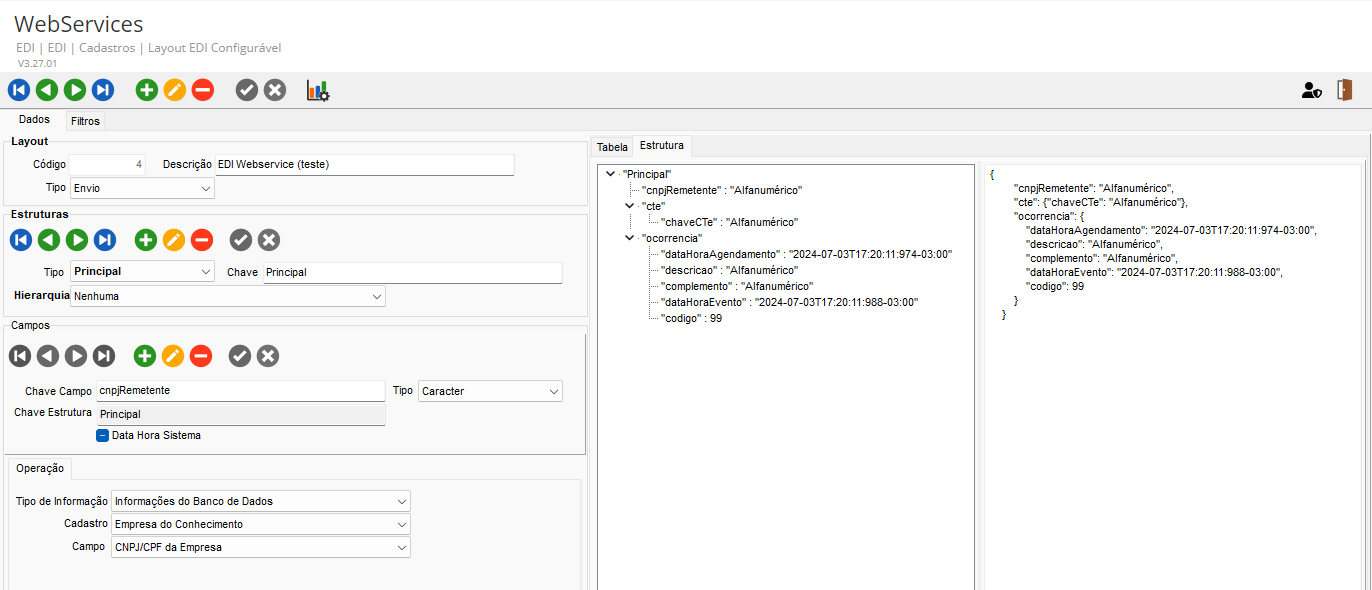The image size is (1372, 590).
Task: Click "cte" line in JSON preview
Action: (x=1100, y=202)
